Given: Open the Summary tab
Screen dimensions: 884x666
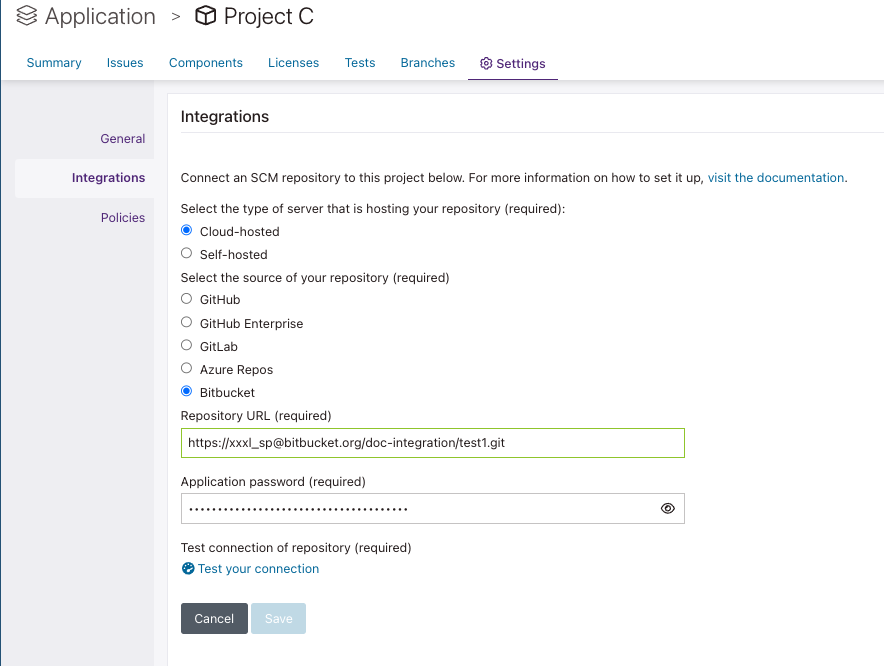Looking at the screenshot, I should click(54, 63).
